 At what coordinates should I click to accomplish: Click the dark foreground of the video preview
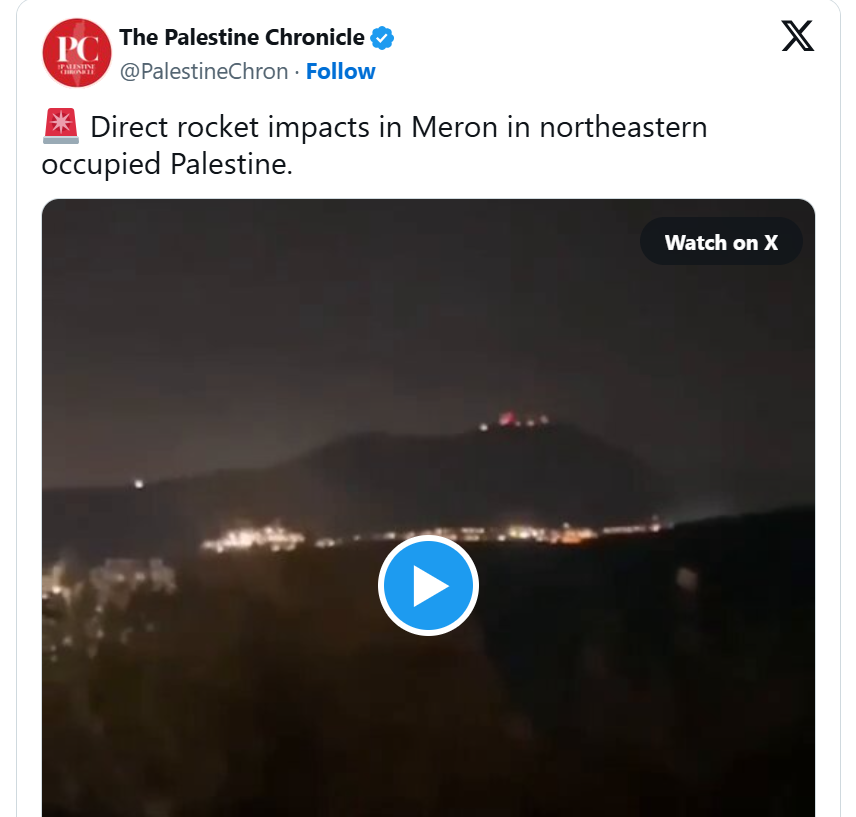click(601, 709)
